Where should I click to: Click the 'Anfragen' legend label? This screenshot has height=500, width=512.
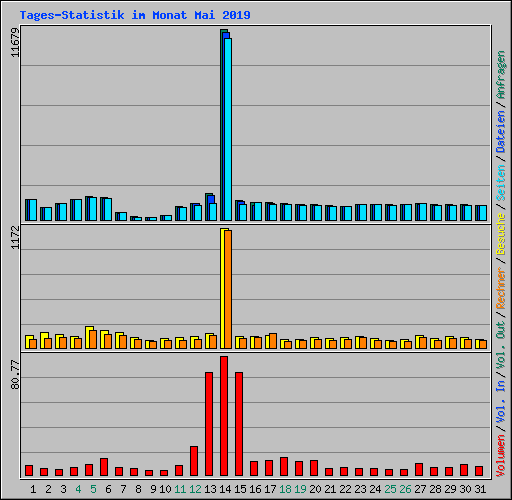tap(501, 74)
